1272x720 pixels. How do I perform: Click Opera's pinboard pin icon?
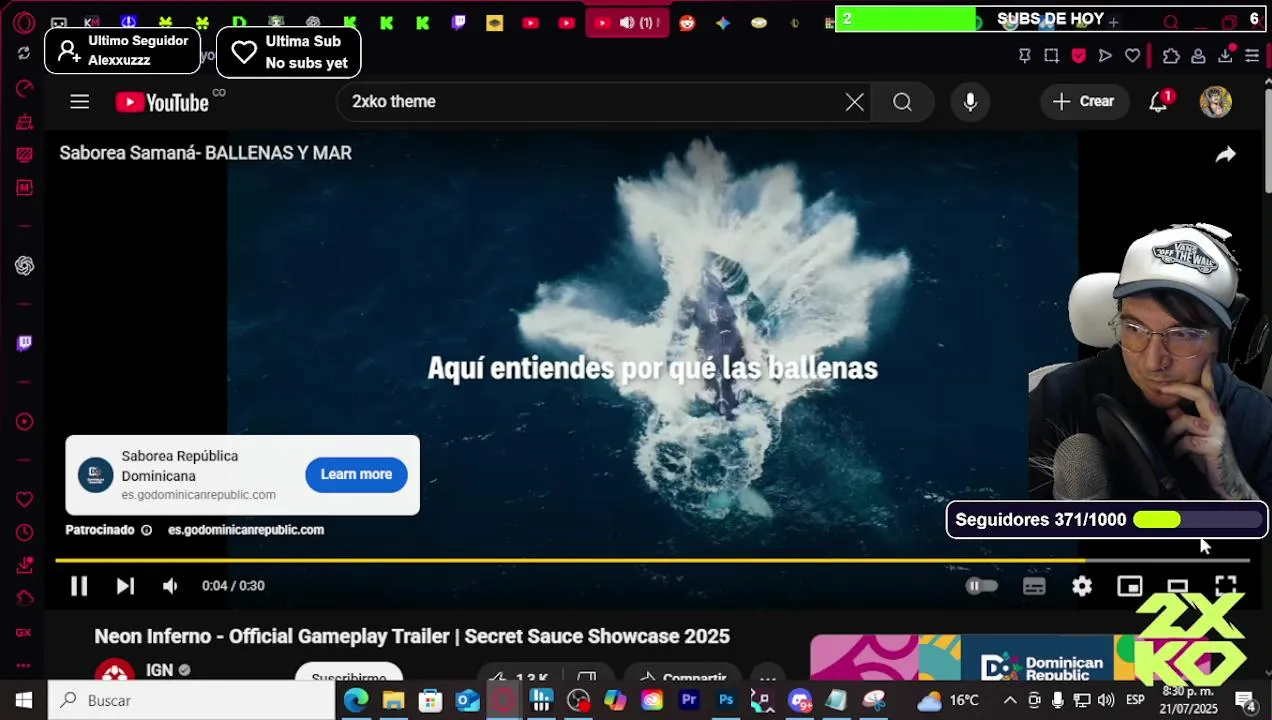click(1025, 56)
